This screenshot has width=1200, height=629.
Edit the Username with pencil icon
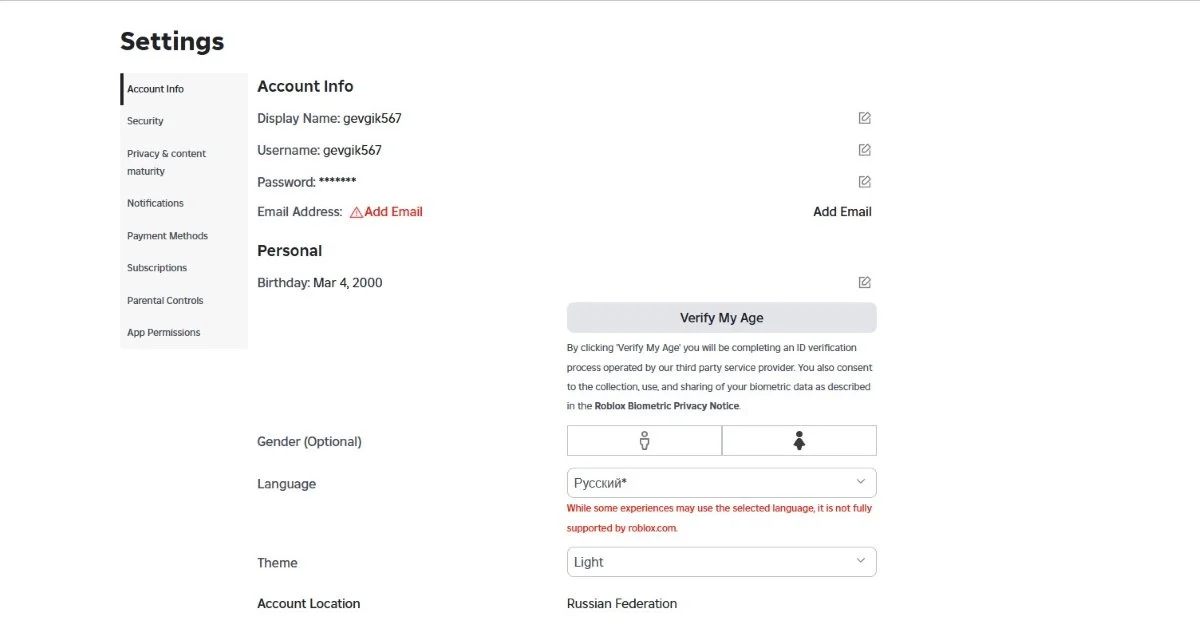(865, 150)
